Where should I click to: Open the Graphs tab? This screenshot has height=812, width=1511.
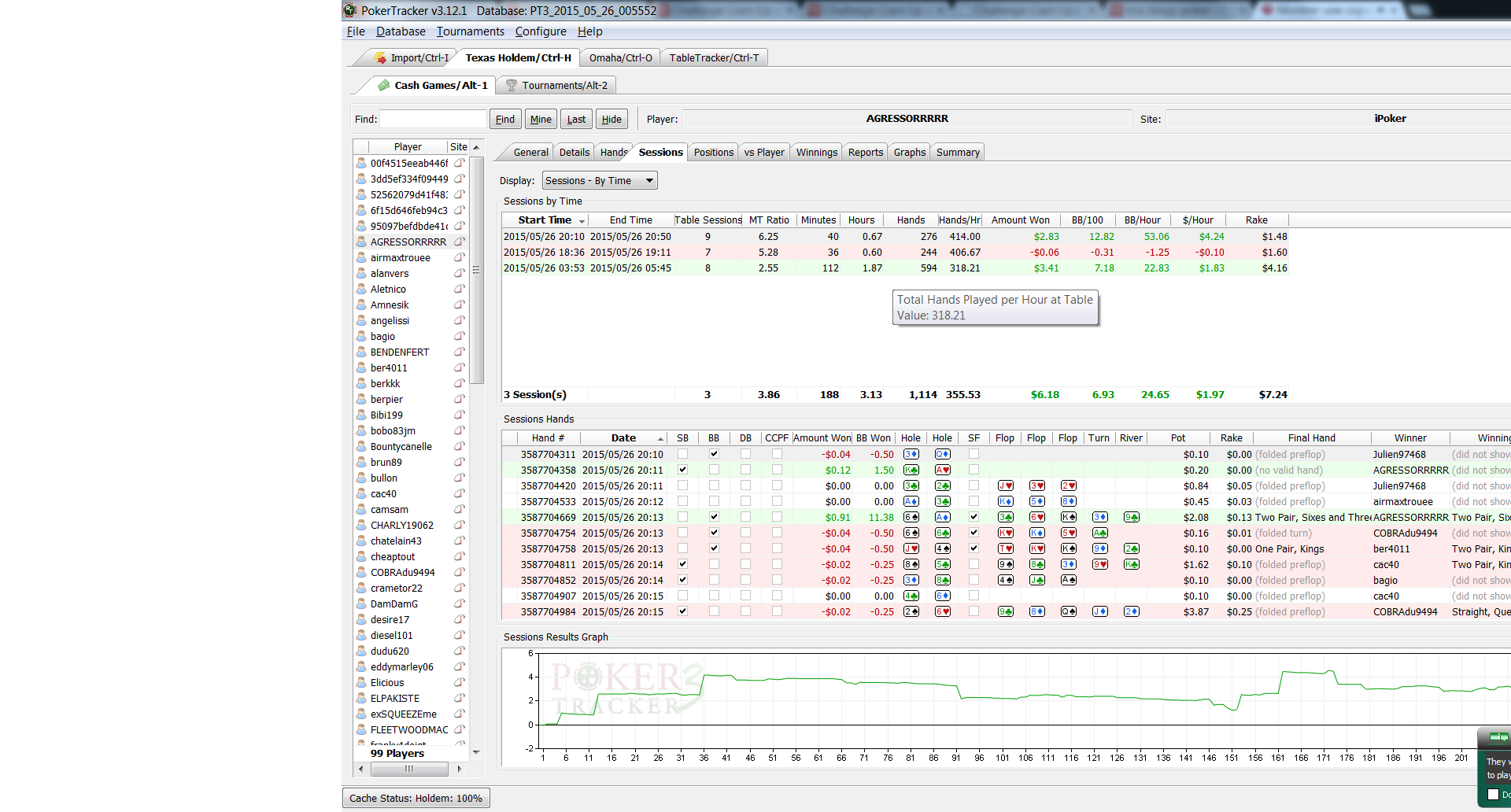point(909,152)
